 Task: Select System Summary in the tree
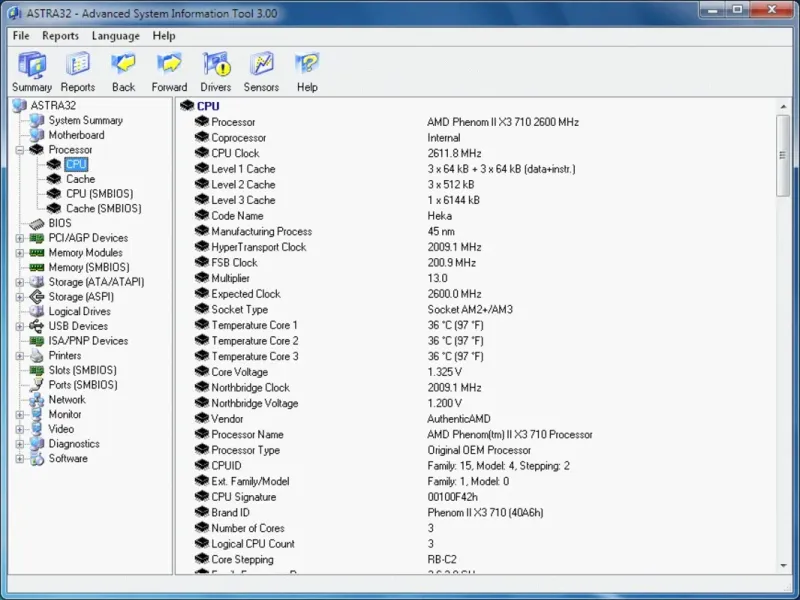pyautogui.click(x=85, y=120)
